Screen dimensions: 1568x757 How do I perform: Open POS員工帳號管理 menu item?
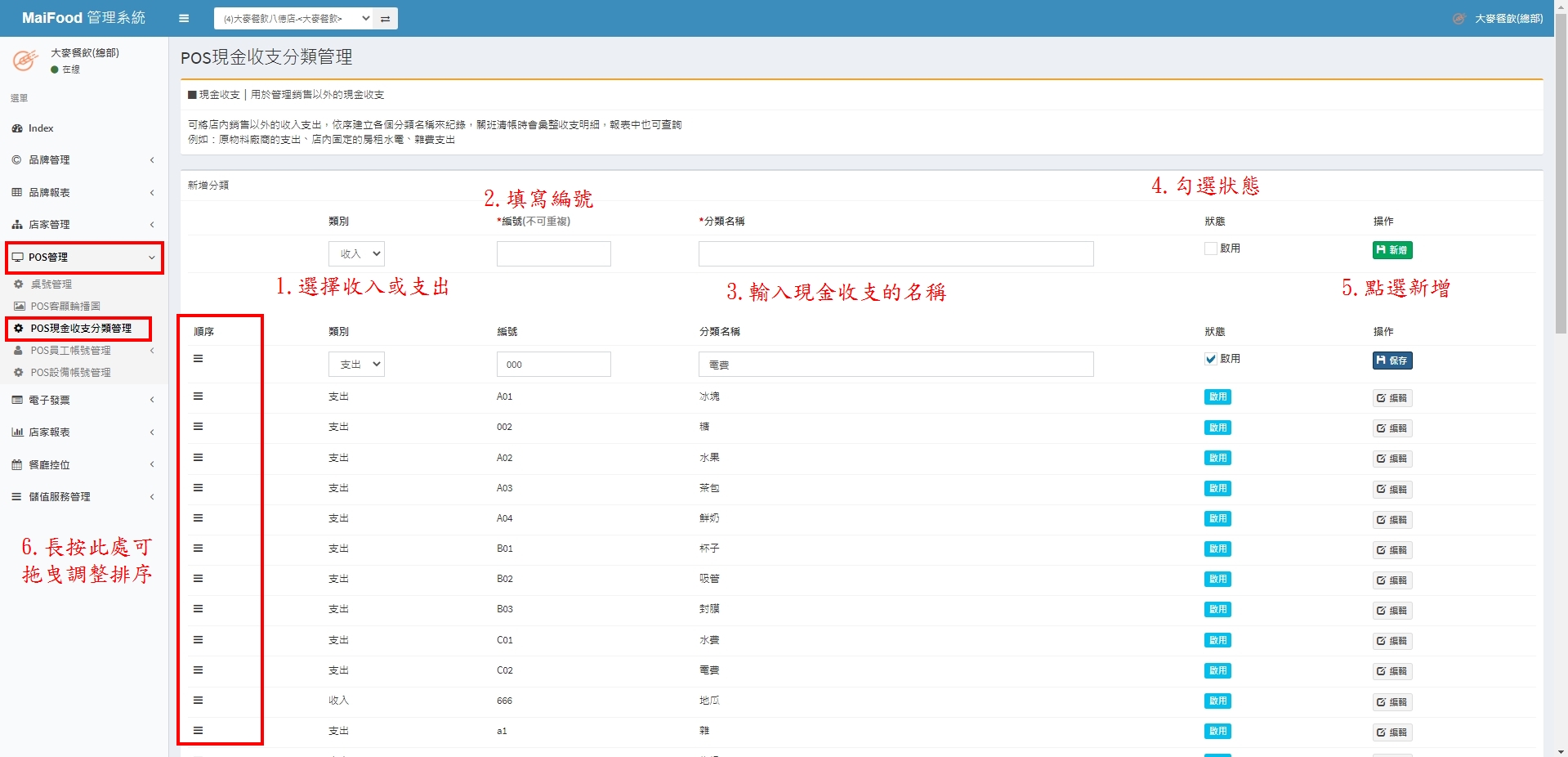71,351
